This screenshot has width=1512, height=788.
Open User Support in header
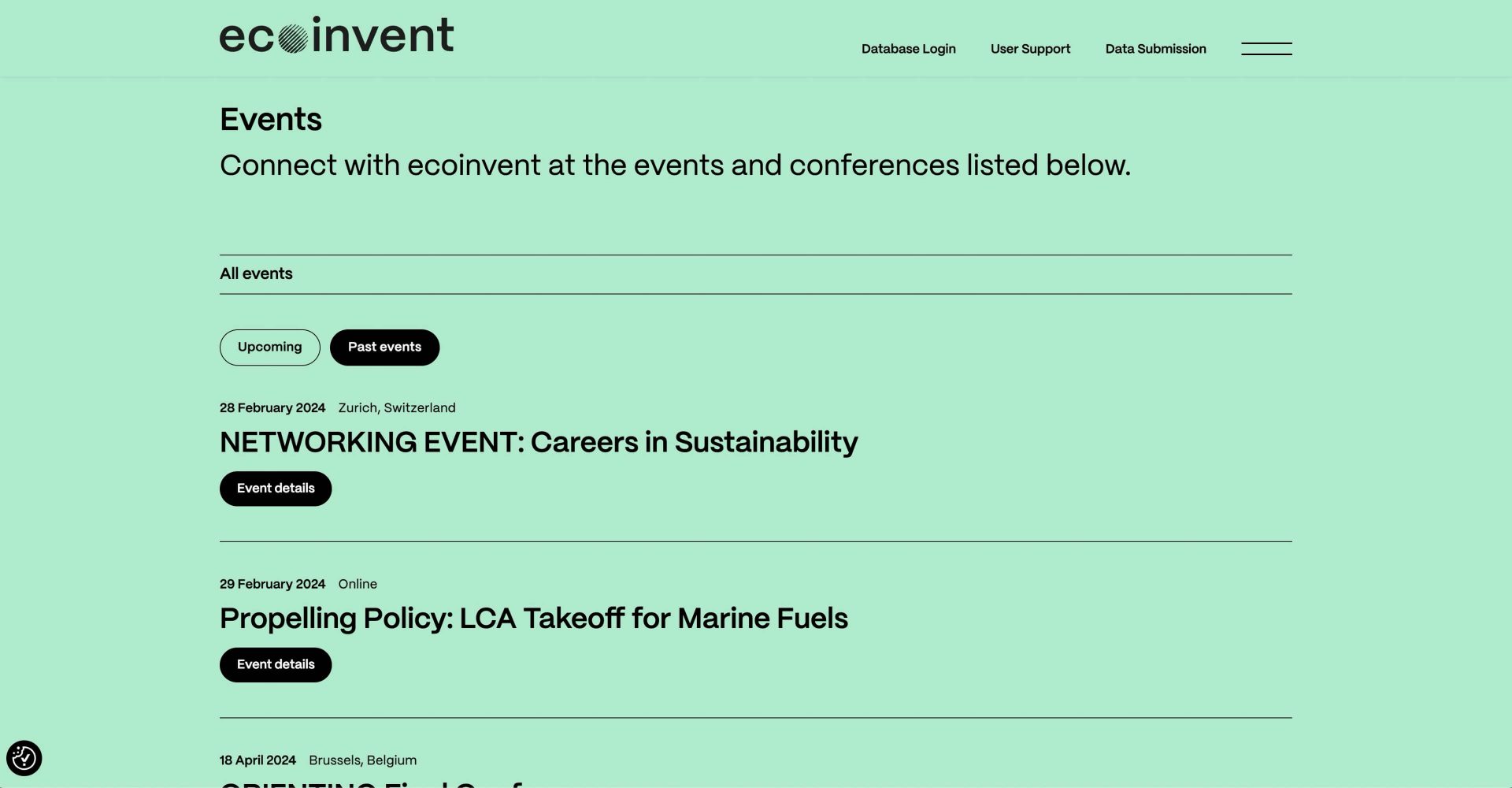[1030, 49]
